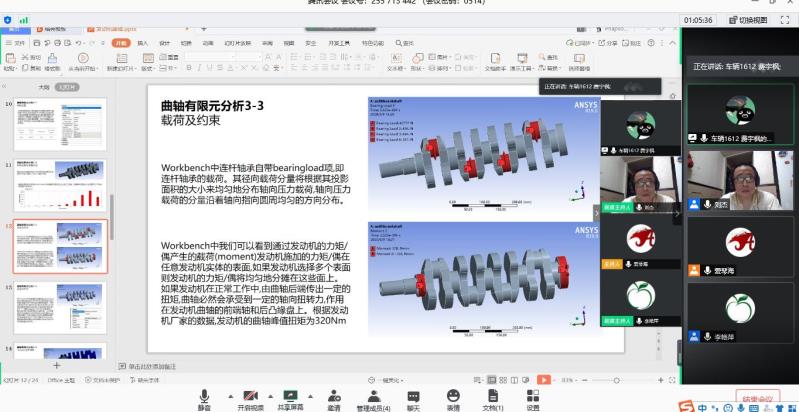799x412 pixels.
Task: Select slide 11 thumbnail with bar chart
Action: (60, 185)
